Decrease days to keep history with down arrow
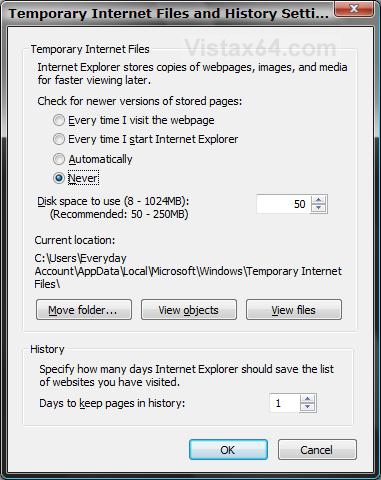The height and width of the screenshot is (480, 381). click(307, 407)
